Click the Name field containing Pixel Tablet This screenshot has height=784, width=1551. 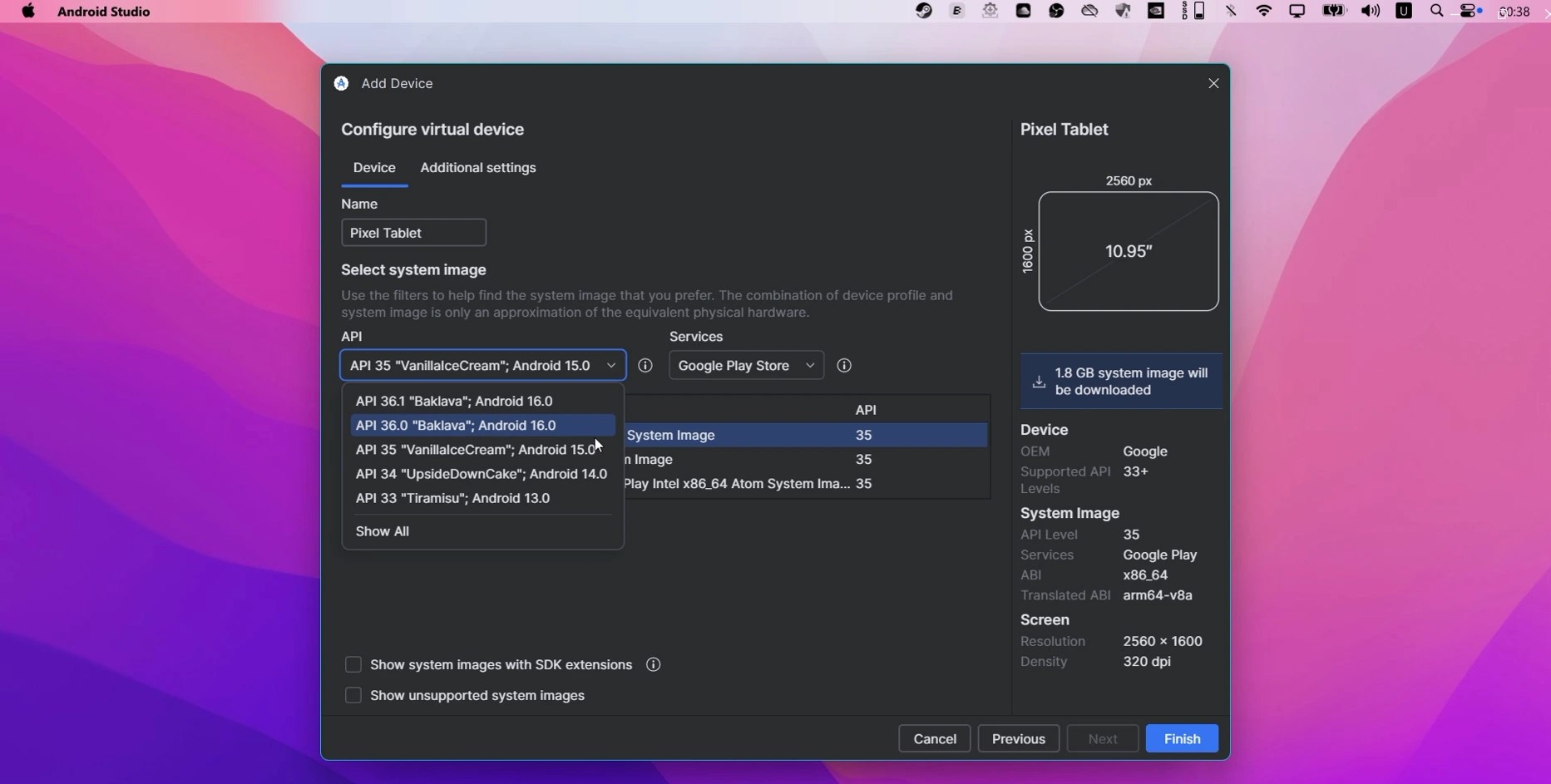pos(413,233)
